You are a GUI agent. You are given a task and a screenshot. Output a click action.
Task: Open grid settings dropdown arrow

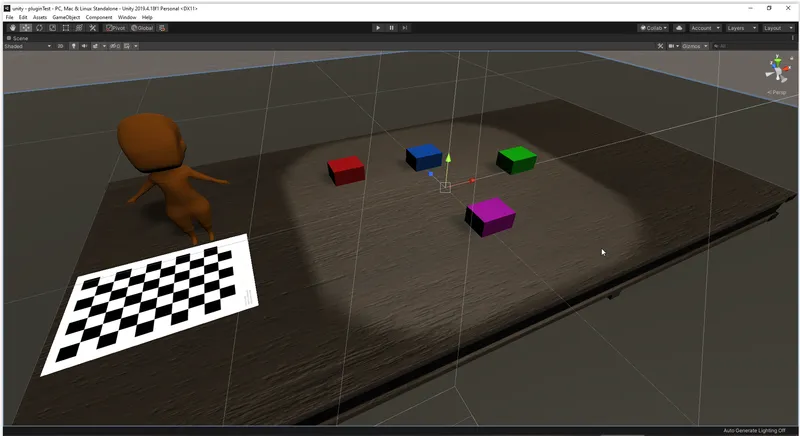(136, 46)
